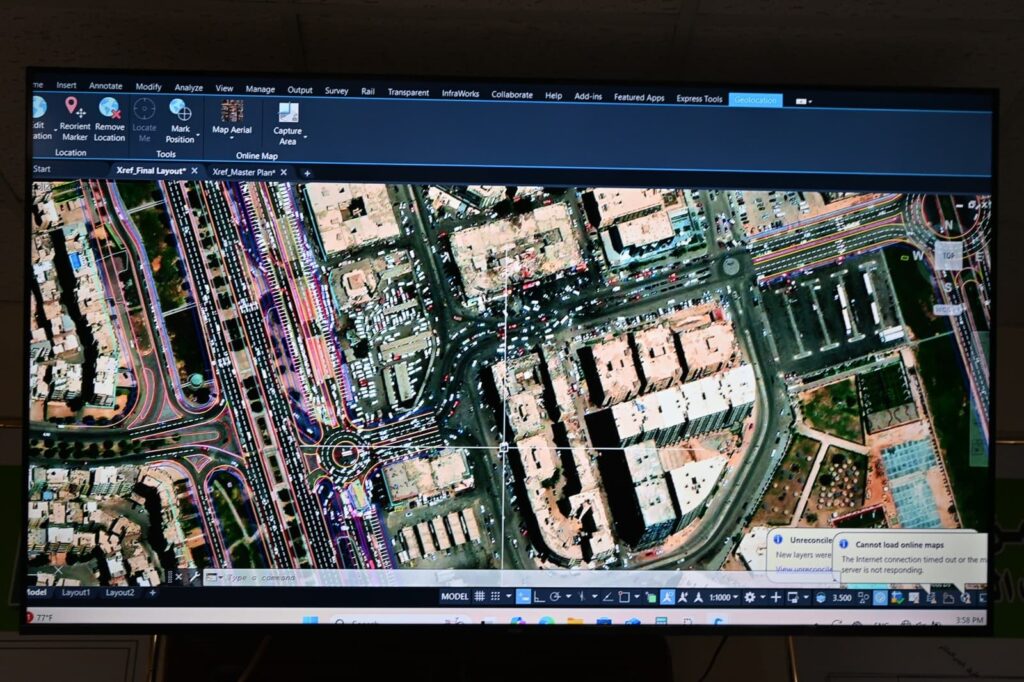Open the 1:1000 annotation scale dropdown
This screenshot has width=1024, height=682.
(x=722, y=597)
